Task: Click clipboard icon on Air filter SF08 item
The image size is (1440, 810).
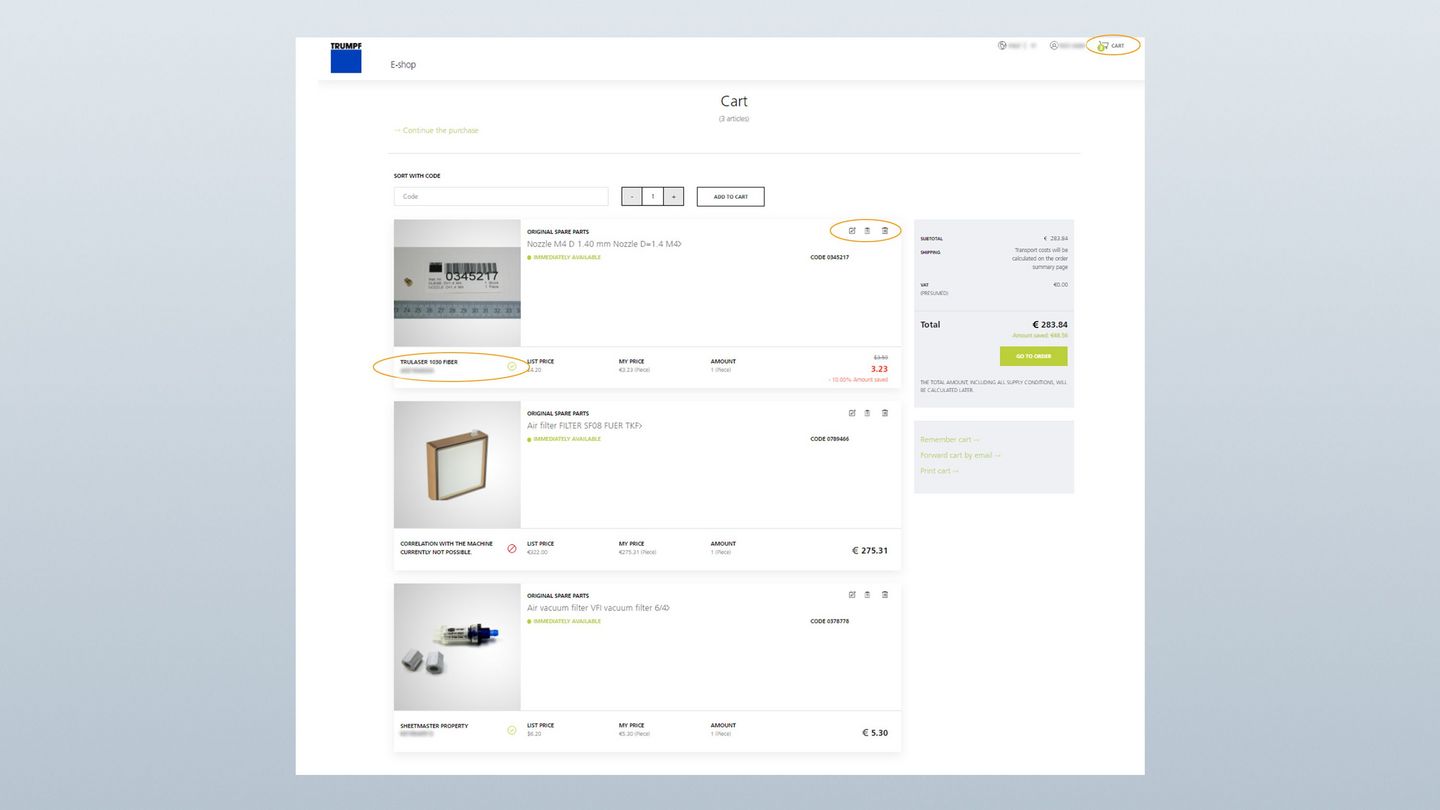Action: [867, 413]
